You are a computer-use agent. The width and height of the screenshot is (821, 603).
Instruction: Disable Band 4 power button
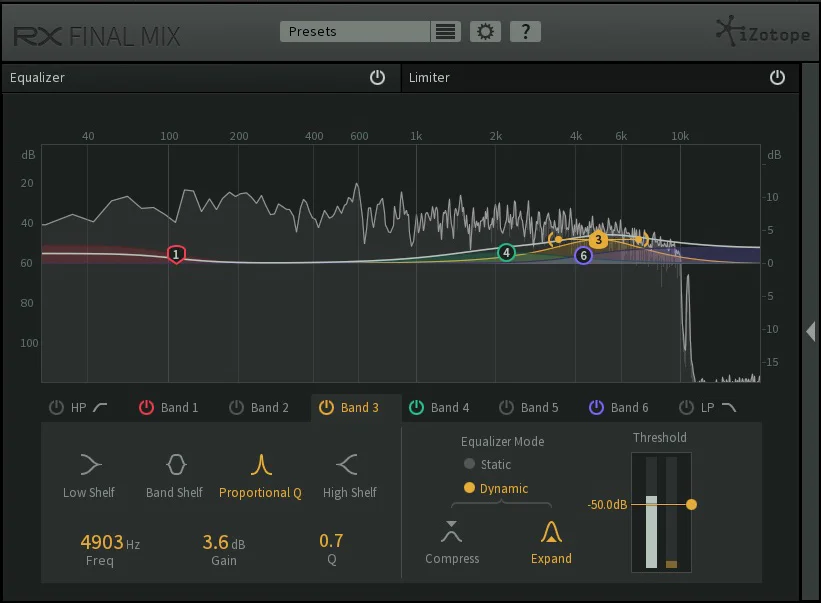coord(416,407)
